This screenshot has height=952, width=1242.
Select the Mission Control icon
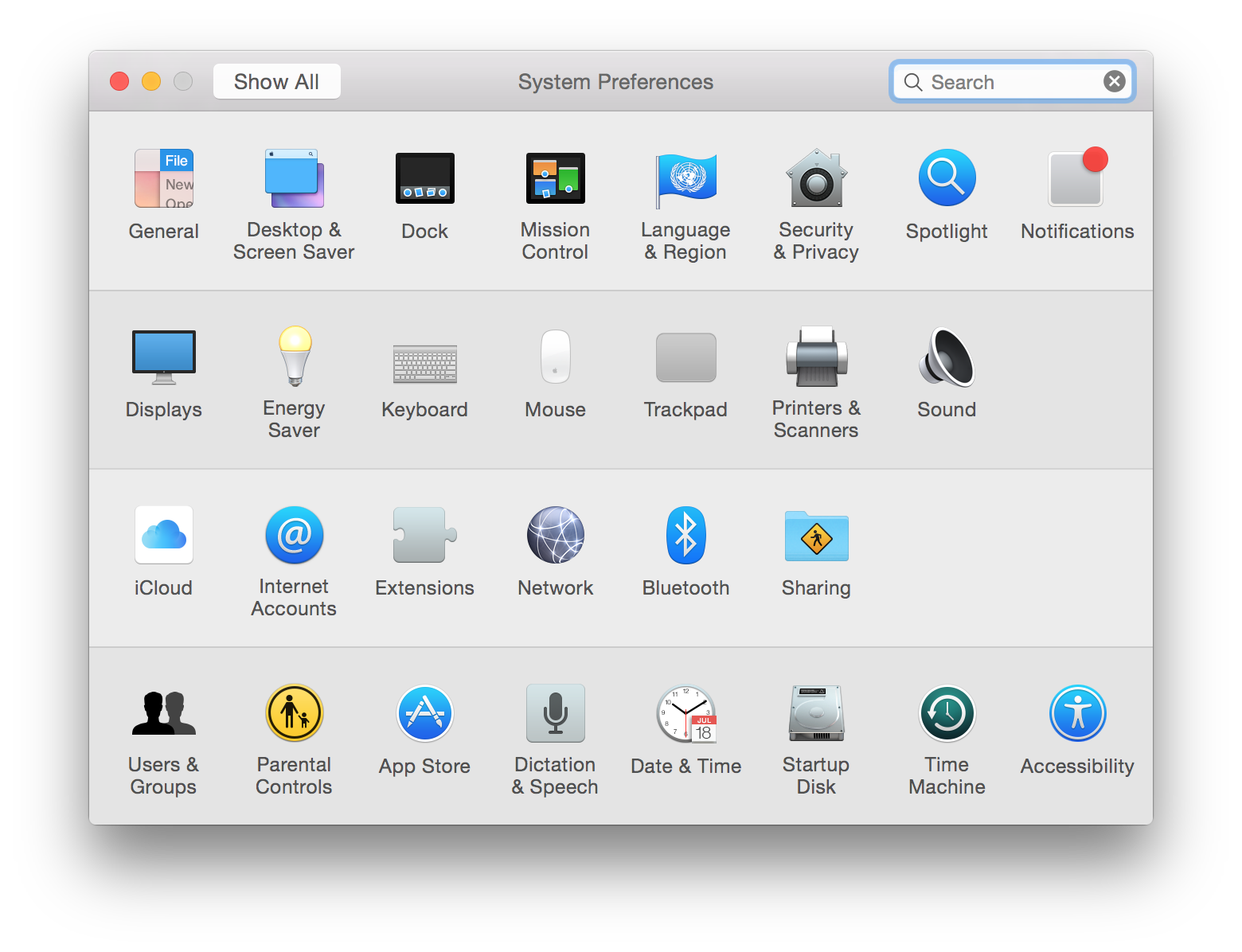555,178
